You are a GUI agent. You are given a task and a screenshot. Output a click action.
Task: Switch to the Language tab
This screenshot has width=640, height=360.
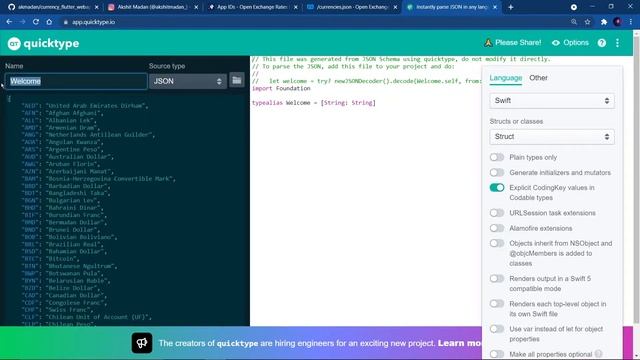tap(506, 78)
